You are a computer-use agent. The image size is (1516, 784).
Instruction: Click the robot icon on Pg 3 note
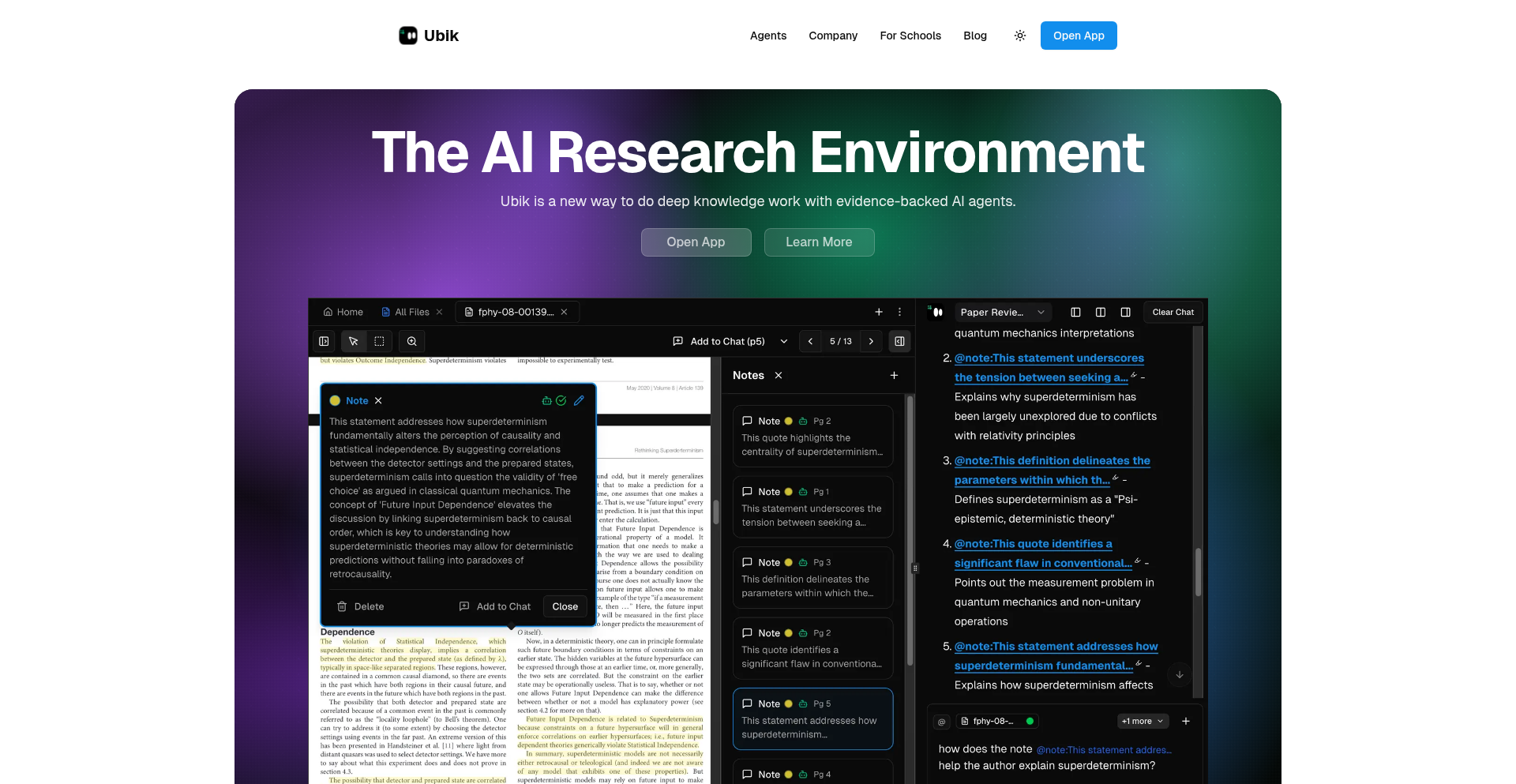click(x=803, y=562)
